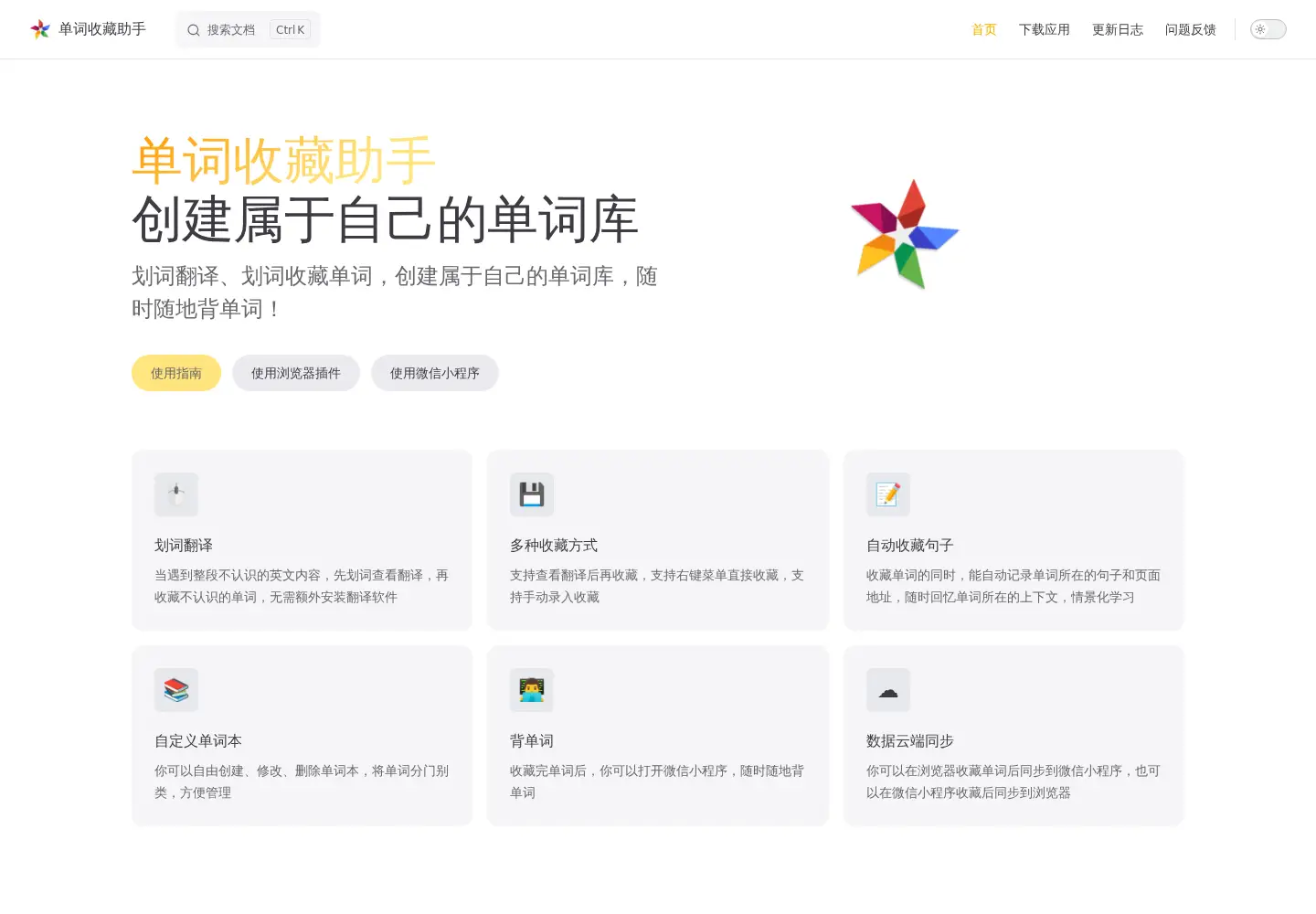The height and width of the screenshot is (914, 1316).
Task: Click the 背单词 card title
Action: [x=532, y=741]
